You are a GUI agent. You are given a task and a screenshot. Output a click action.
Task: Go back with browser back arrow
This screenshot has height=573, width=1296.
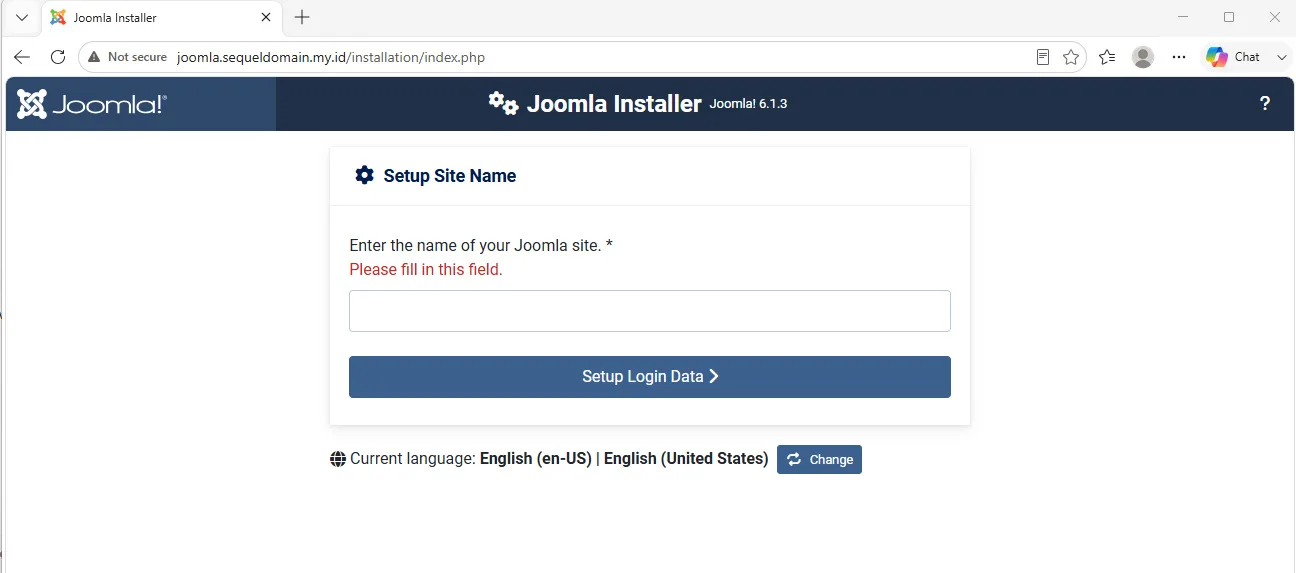click(x=22, y=57)
